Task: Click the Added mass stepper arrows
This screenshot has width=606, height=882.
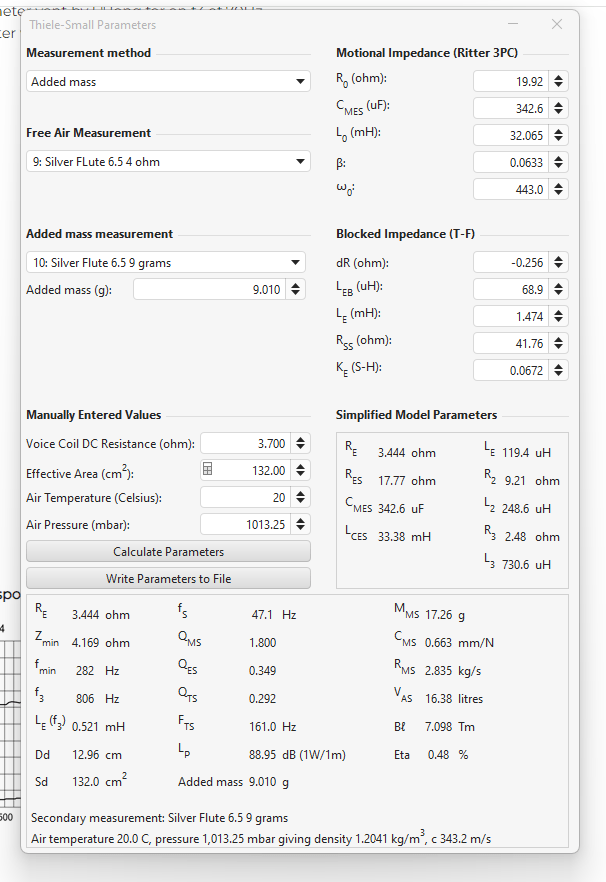Action: (295, 290)
